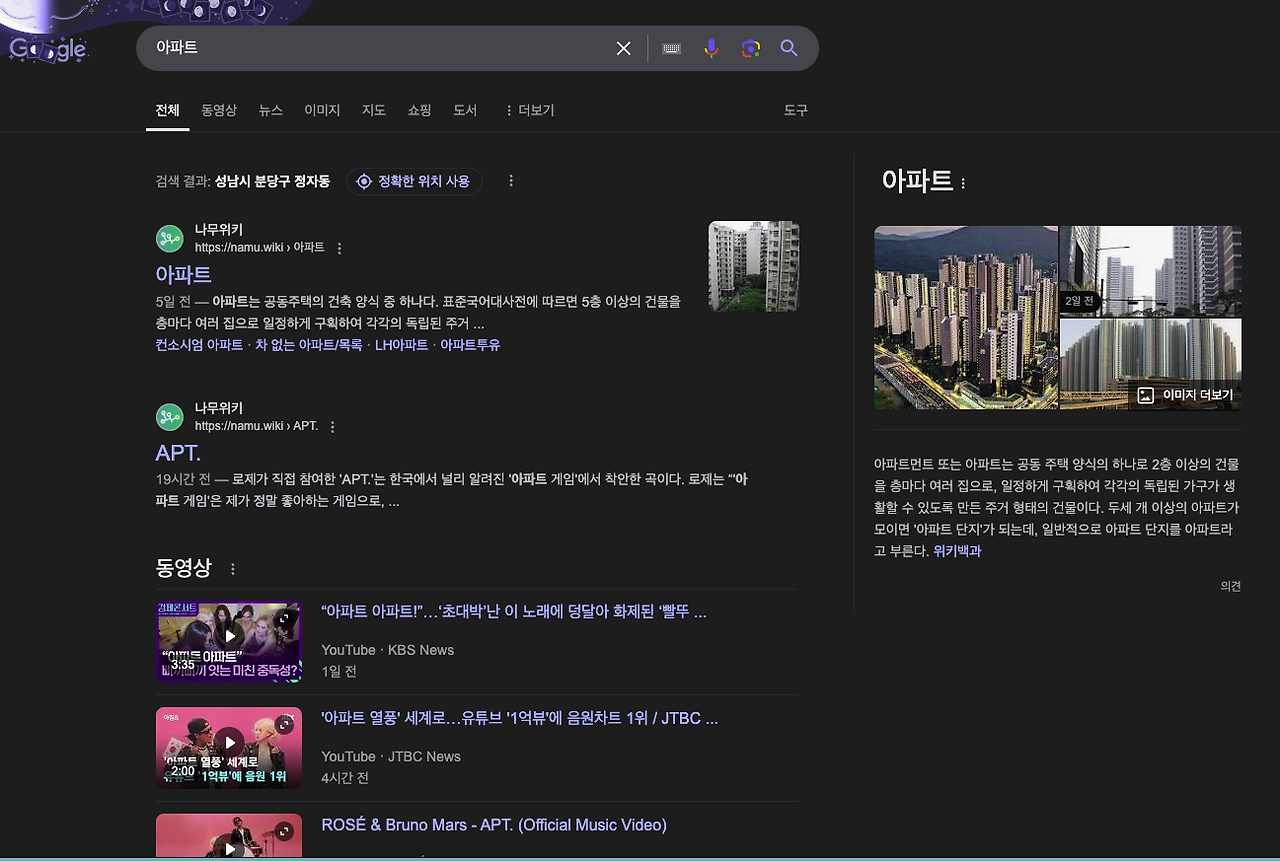Open Google Lens image search
The height and width of the screenshot is (861, 1280).
coord(751,48)
